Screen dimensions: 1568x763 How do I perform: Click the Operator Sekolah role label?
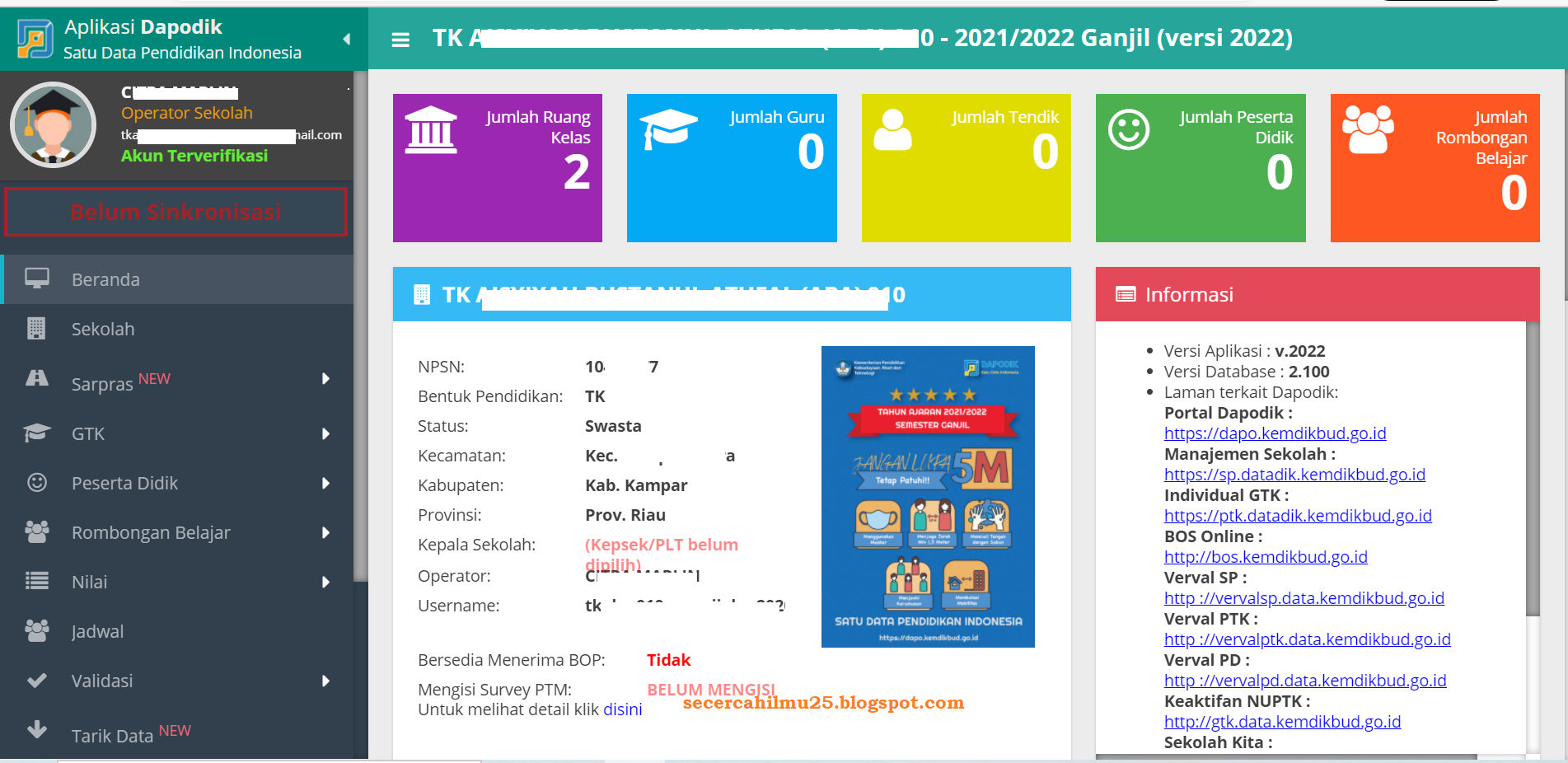[x=187, y=113]
